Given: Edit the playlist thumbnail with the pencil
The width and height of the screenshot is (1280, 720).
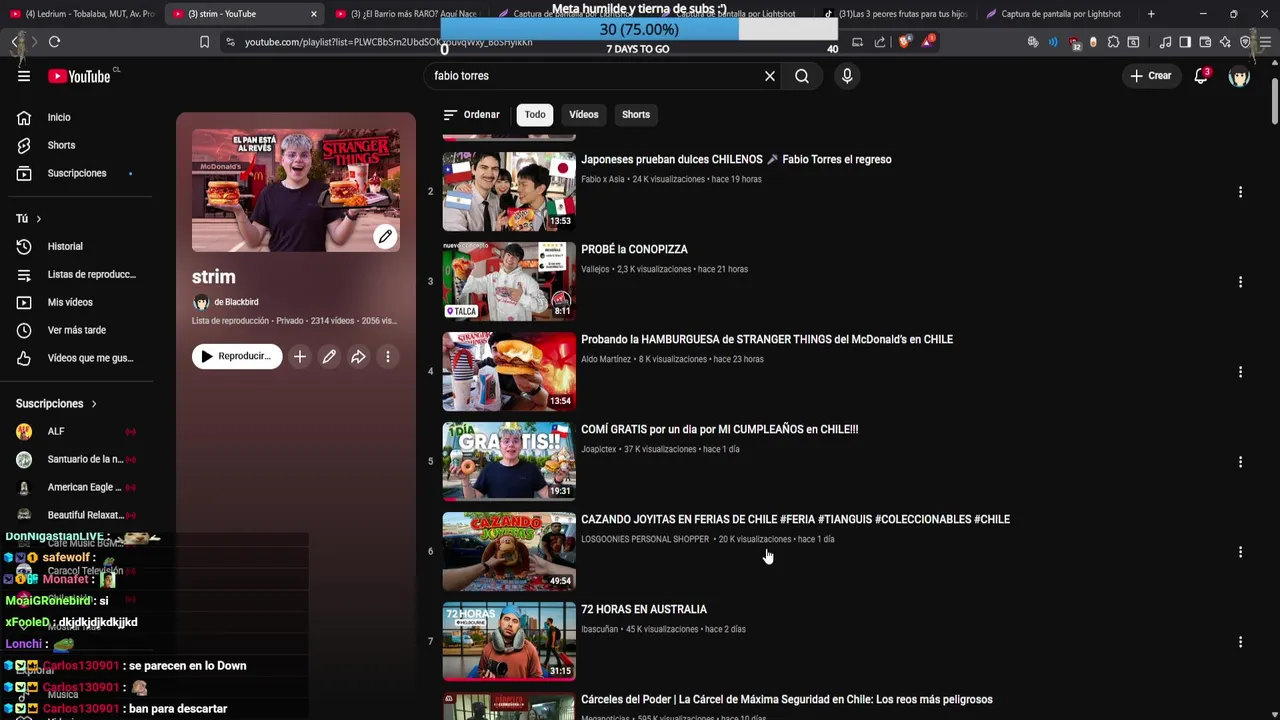Looking at the screenshot, I should click(x=385, y=237).
